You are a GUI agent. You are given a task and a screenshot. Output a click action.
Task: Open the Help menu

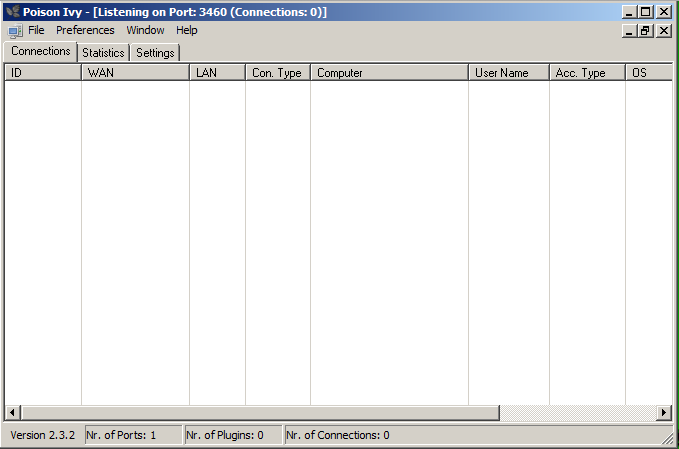pos(187,30)
